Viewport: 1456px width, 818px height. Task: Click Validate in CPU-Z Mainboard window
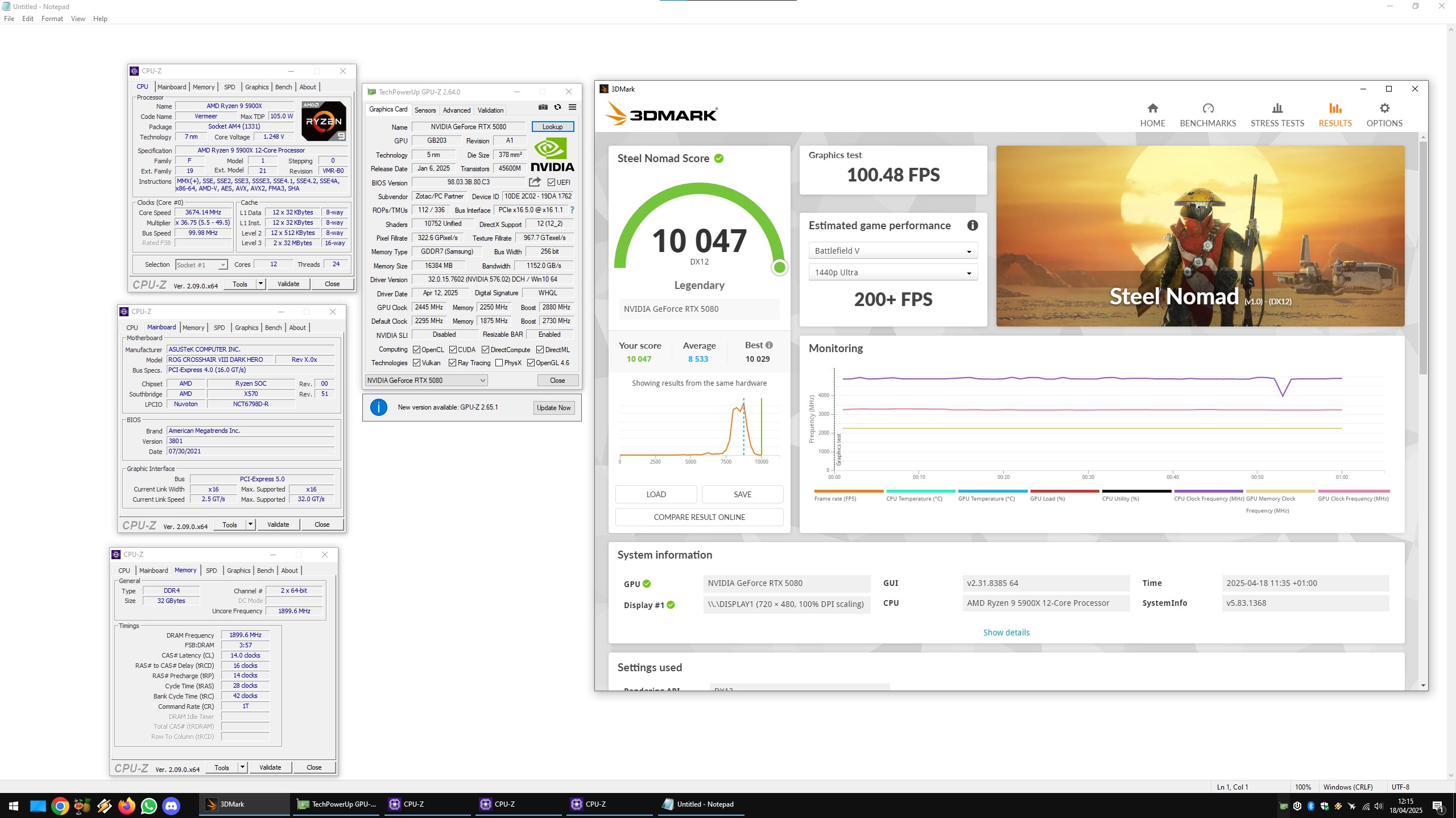pyautogui.click(x=278, y=524)
